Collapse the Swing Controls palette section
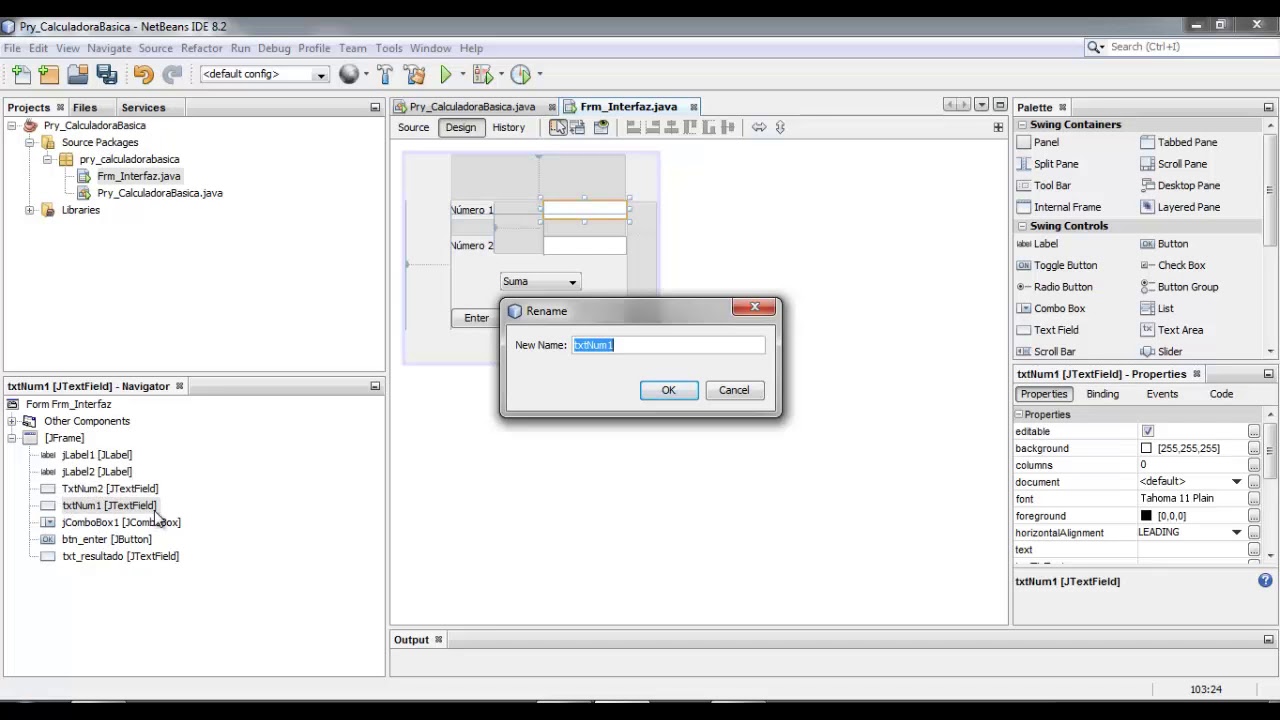The image size is (1280, 720). click(x=1022, y=226)
